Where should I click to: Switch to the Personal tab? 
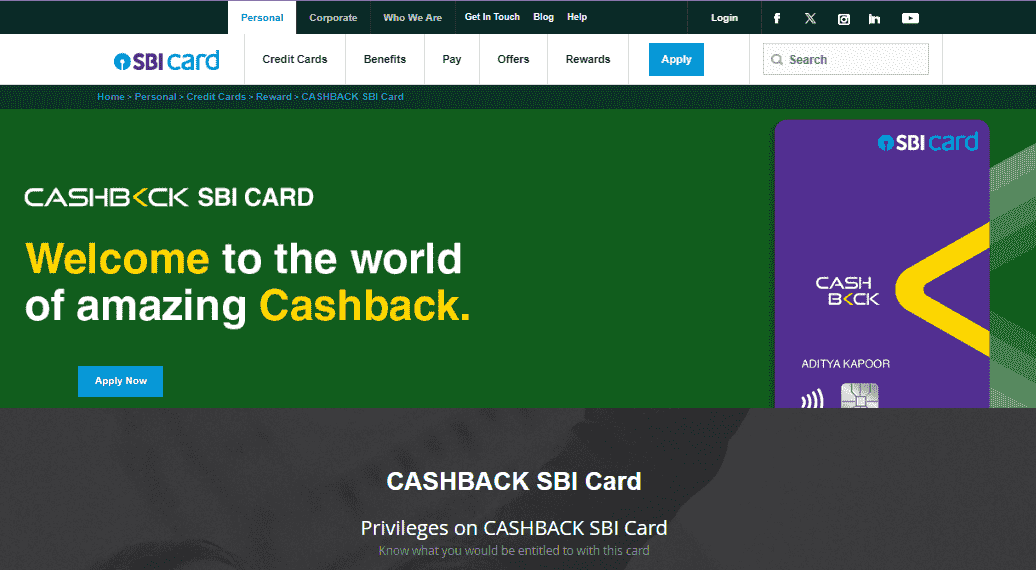point(262,18)
